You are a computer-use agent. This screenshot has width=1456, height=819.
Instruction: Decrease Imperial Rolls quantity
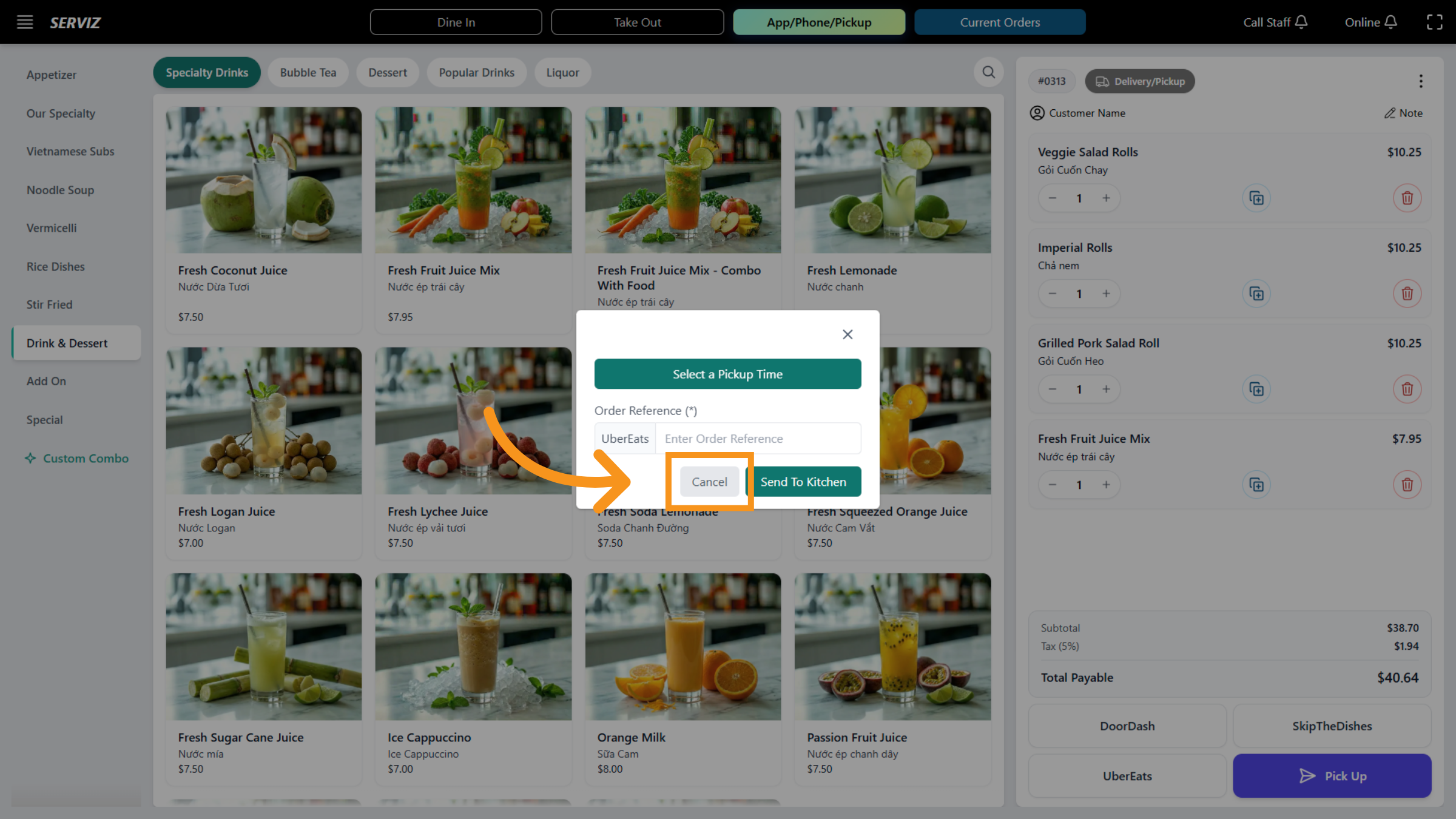coord(1053,294)
